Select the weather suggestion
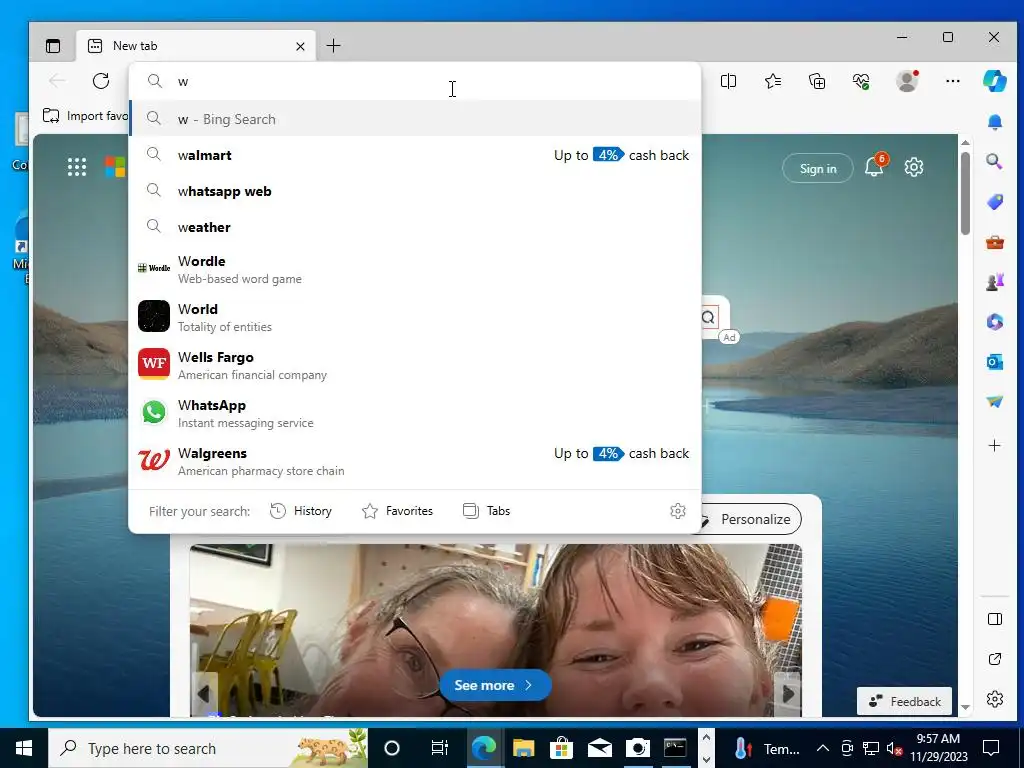This screenshot has height=768, width=1024. (415, 227)
